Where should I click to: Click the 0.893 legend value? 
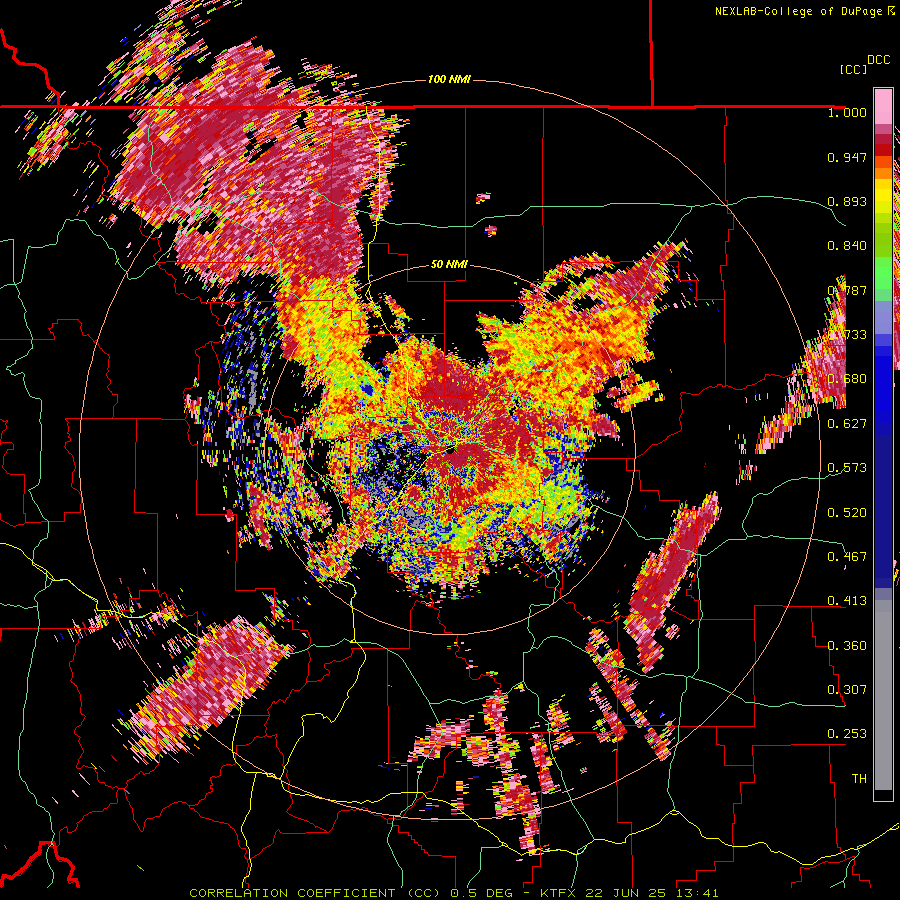847,201
